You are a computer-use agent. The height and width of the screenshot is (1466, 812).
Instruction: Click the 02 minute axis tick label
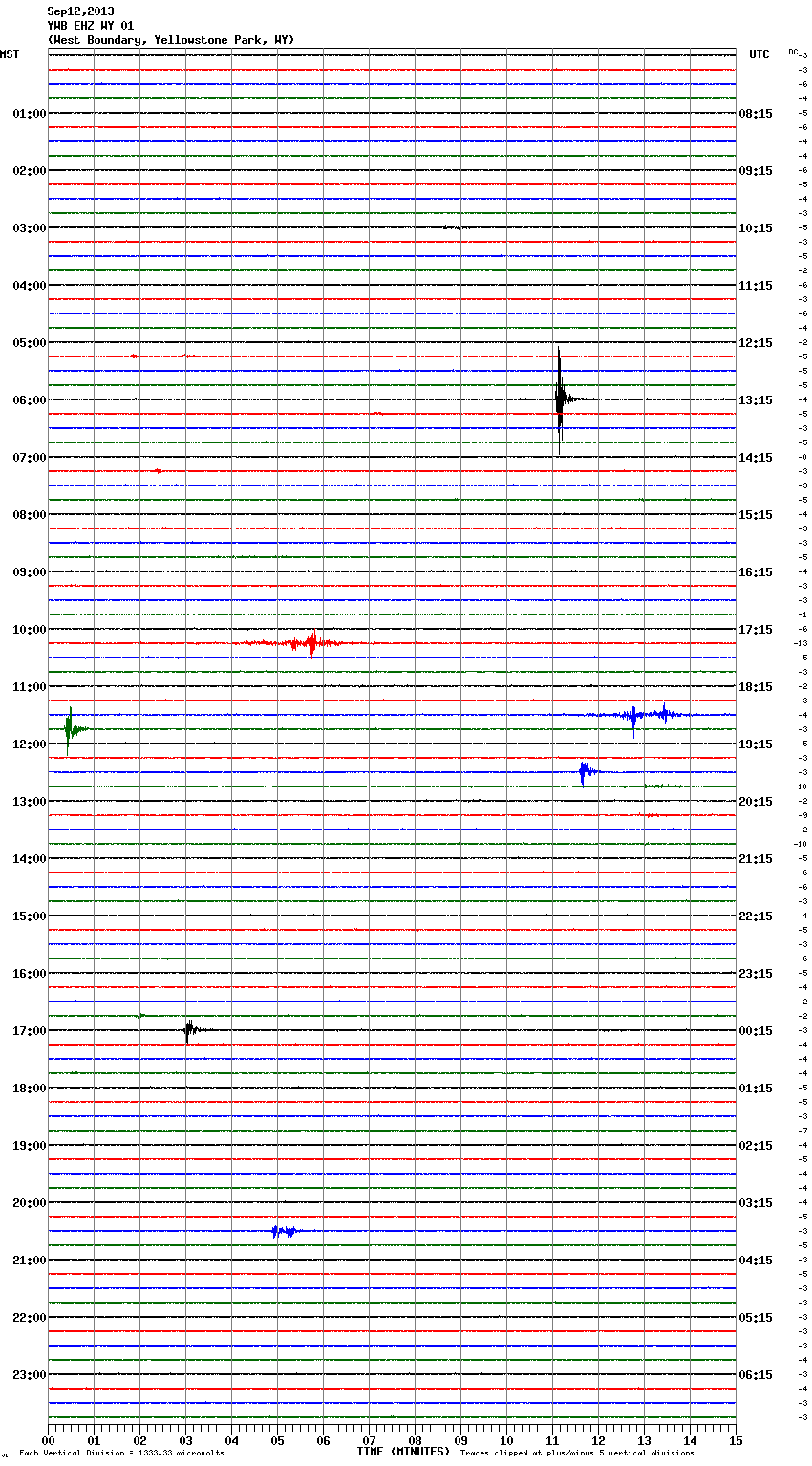point(139,1440)
